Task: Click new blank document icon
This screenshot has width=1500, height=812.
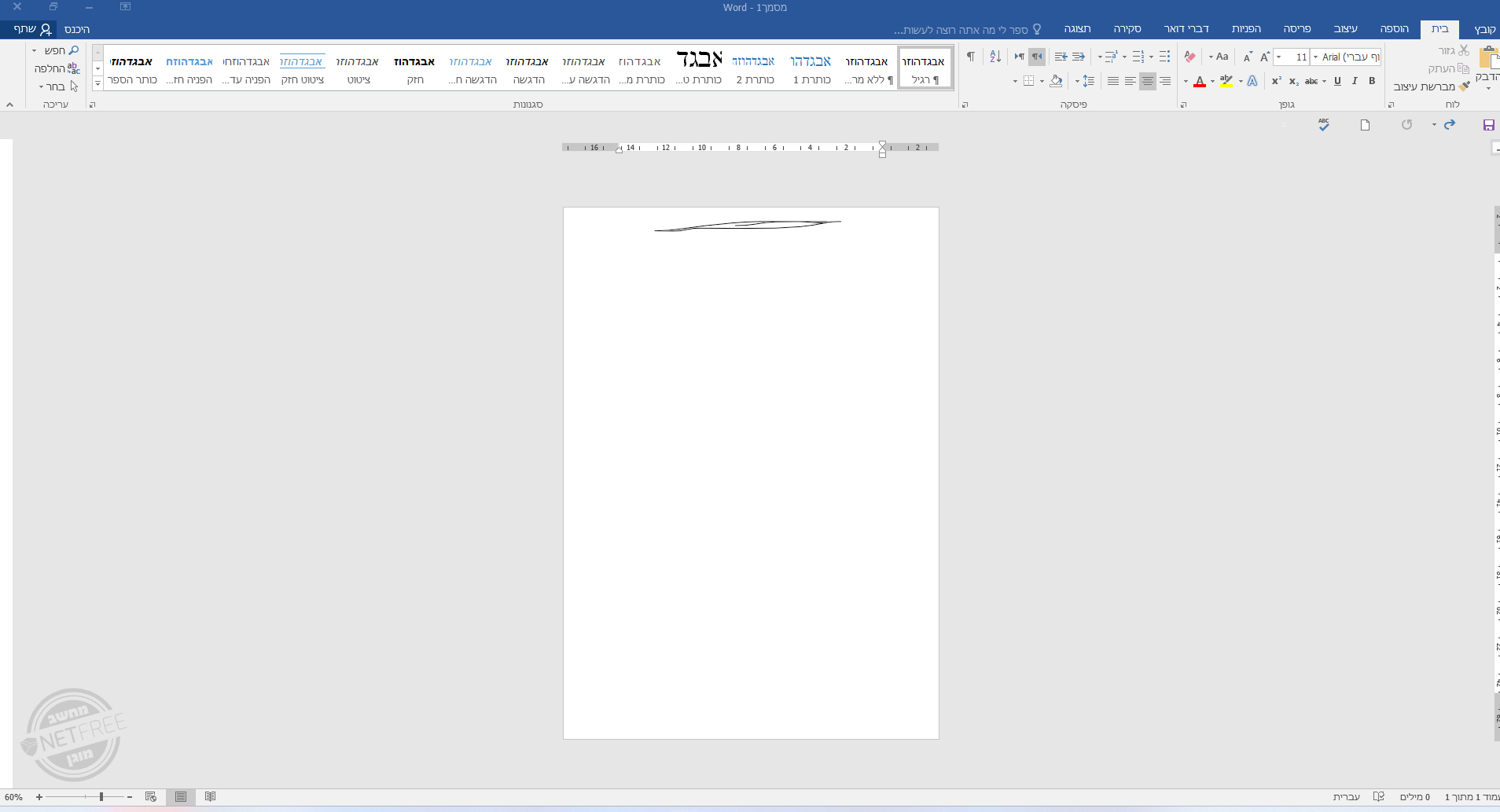Action: pos(1365,125)
